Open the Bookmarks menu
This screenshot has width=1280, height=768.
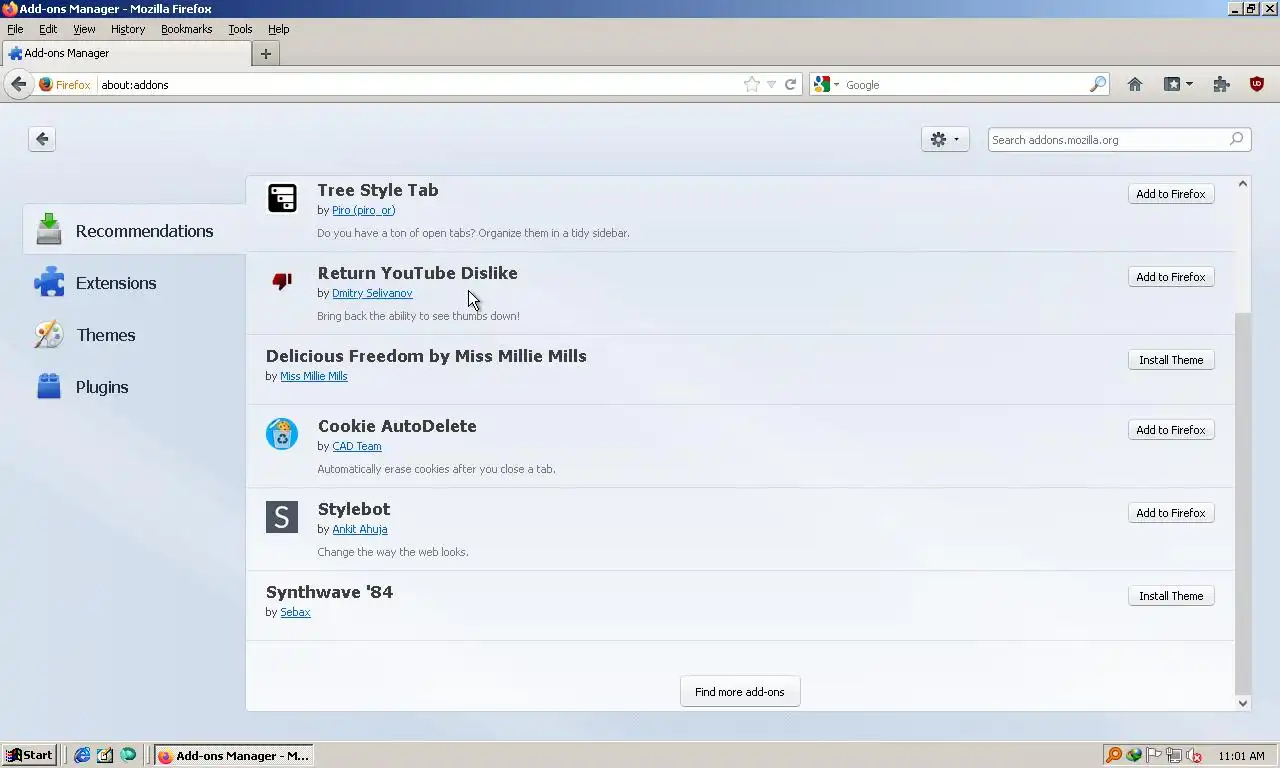(x=187, y=29)
